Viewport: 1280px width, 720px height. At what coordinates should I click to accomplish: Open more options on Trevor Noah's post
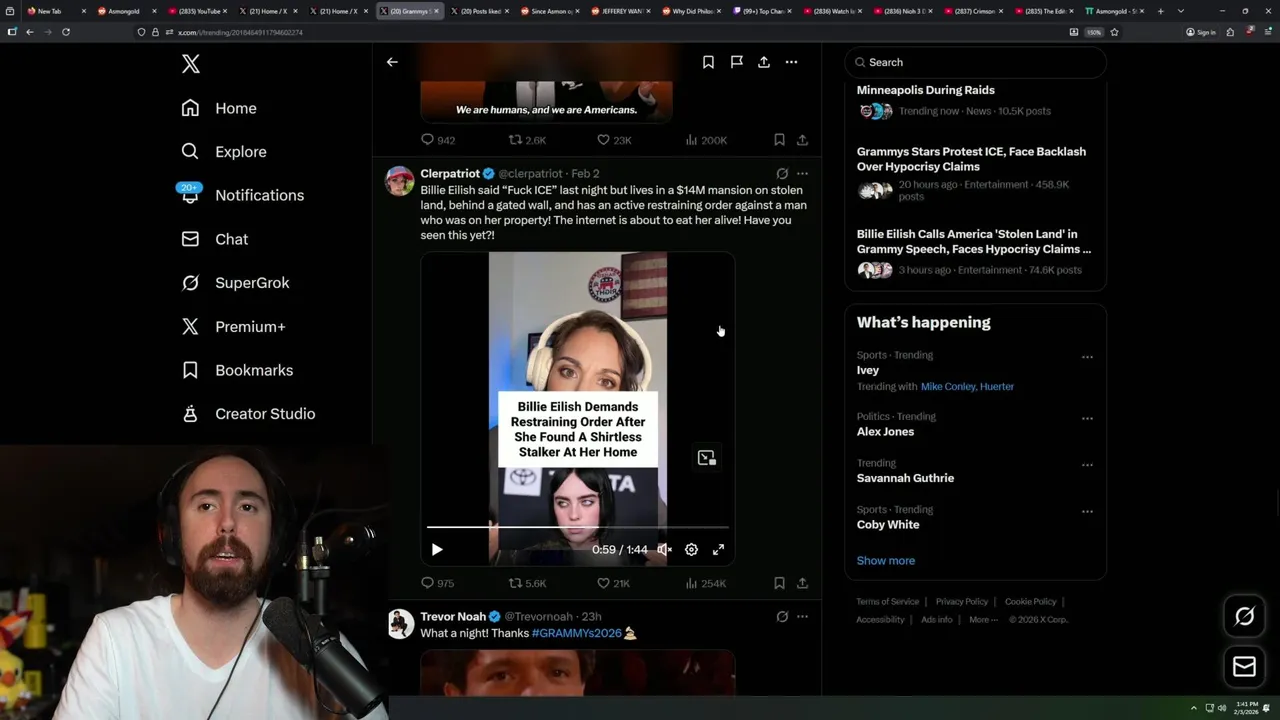point(802,617)
